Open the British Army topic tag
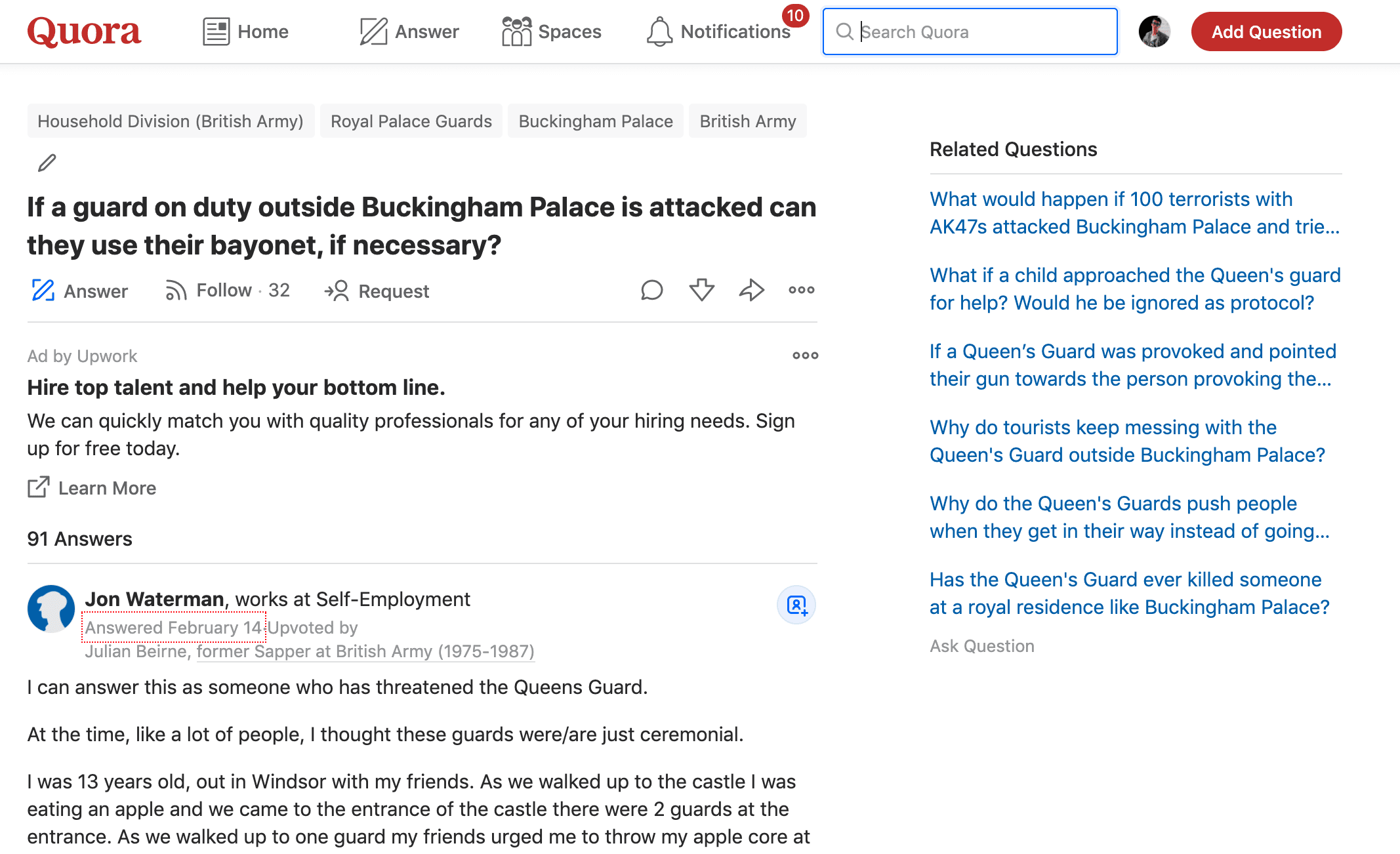 [x=748, y=121]
